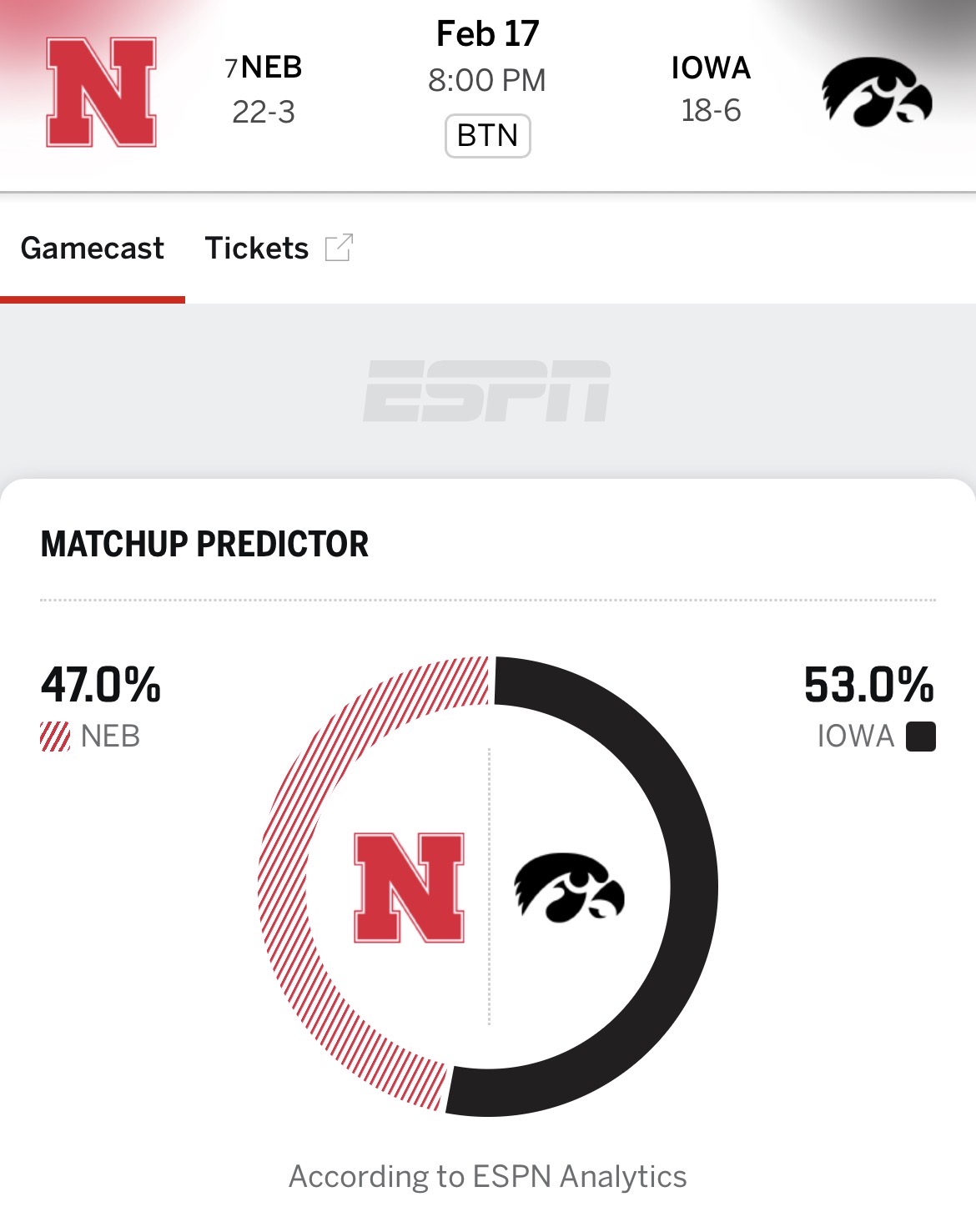Open the Tickets tab
Image resolution: width=976 pixels, height=1232 pixels.
pyautogui.click(x=257, y=248)
